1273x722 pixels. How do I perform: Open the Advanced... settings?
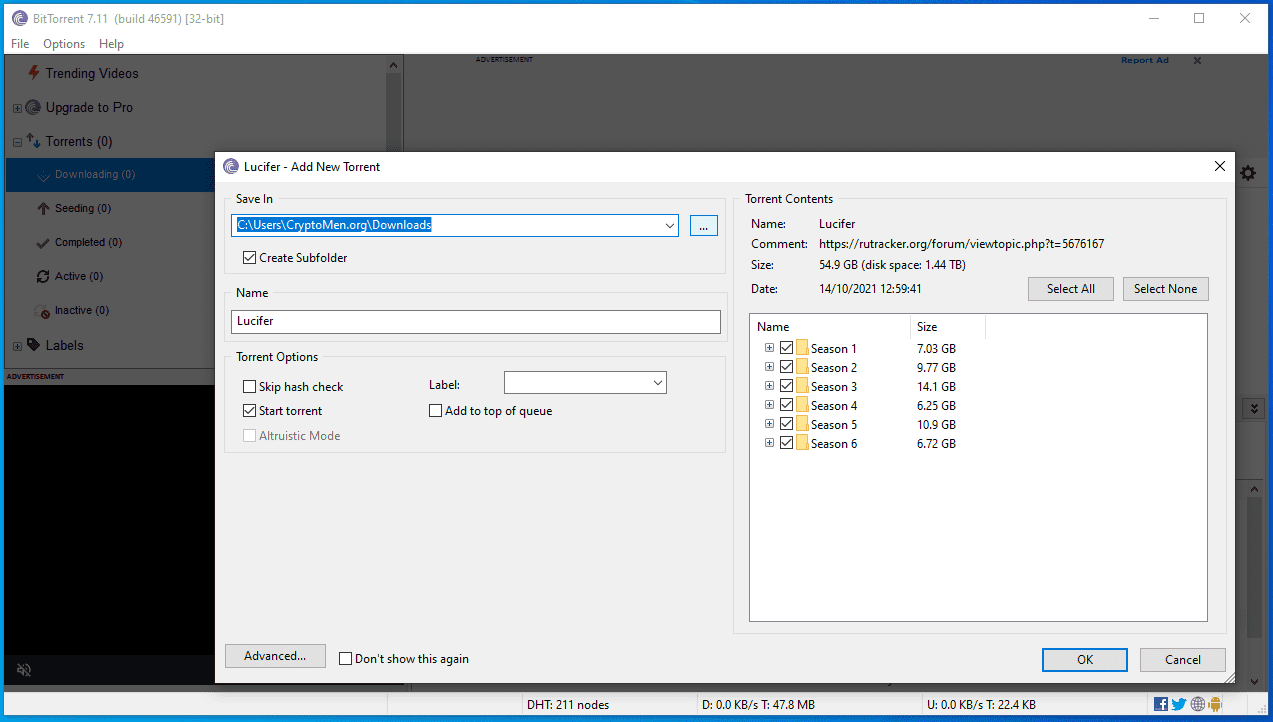coord(275,656)
